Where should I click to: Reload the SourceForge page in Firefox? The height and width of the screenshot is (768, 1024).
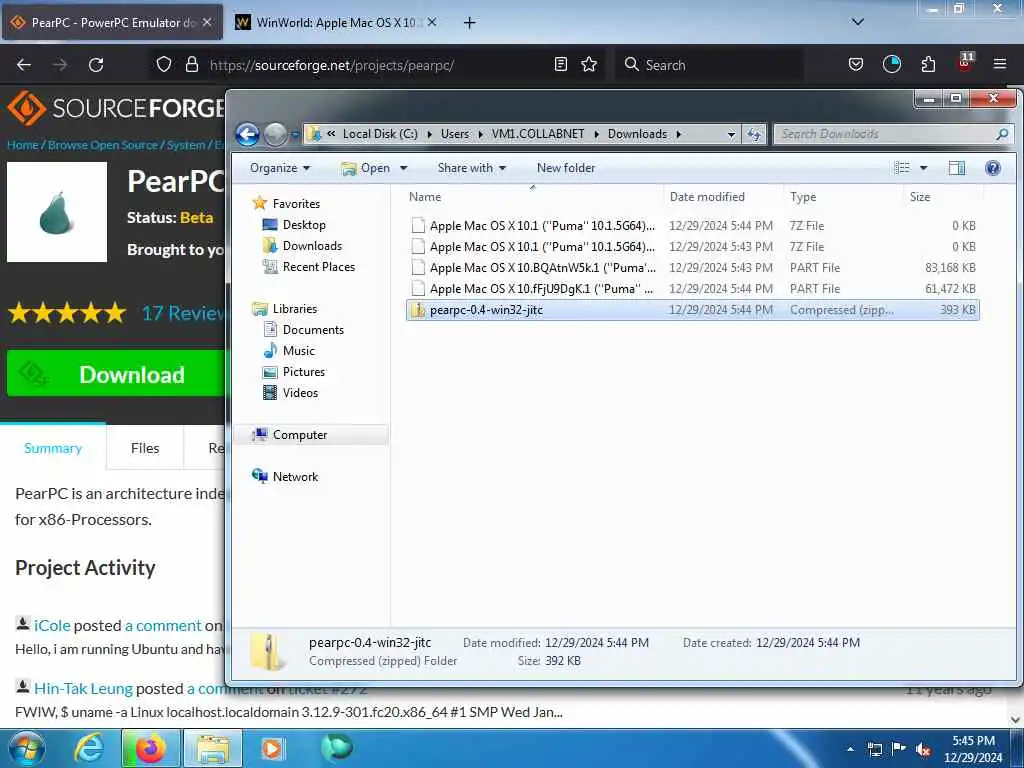point(96,65)
